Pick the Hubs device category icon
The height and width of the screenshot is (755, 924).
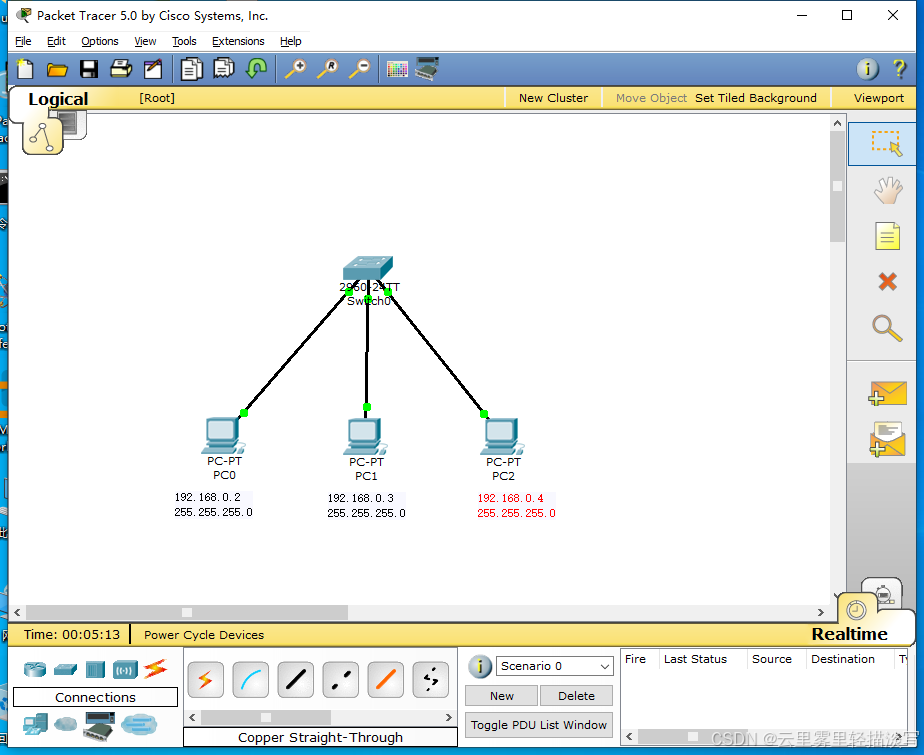(95, 670)
